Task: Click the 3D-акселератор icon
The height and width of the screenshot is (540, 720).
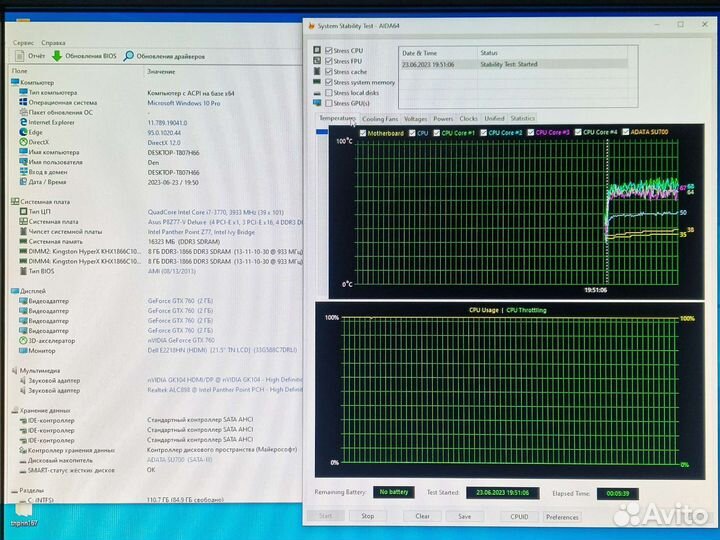Action: 23,341
